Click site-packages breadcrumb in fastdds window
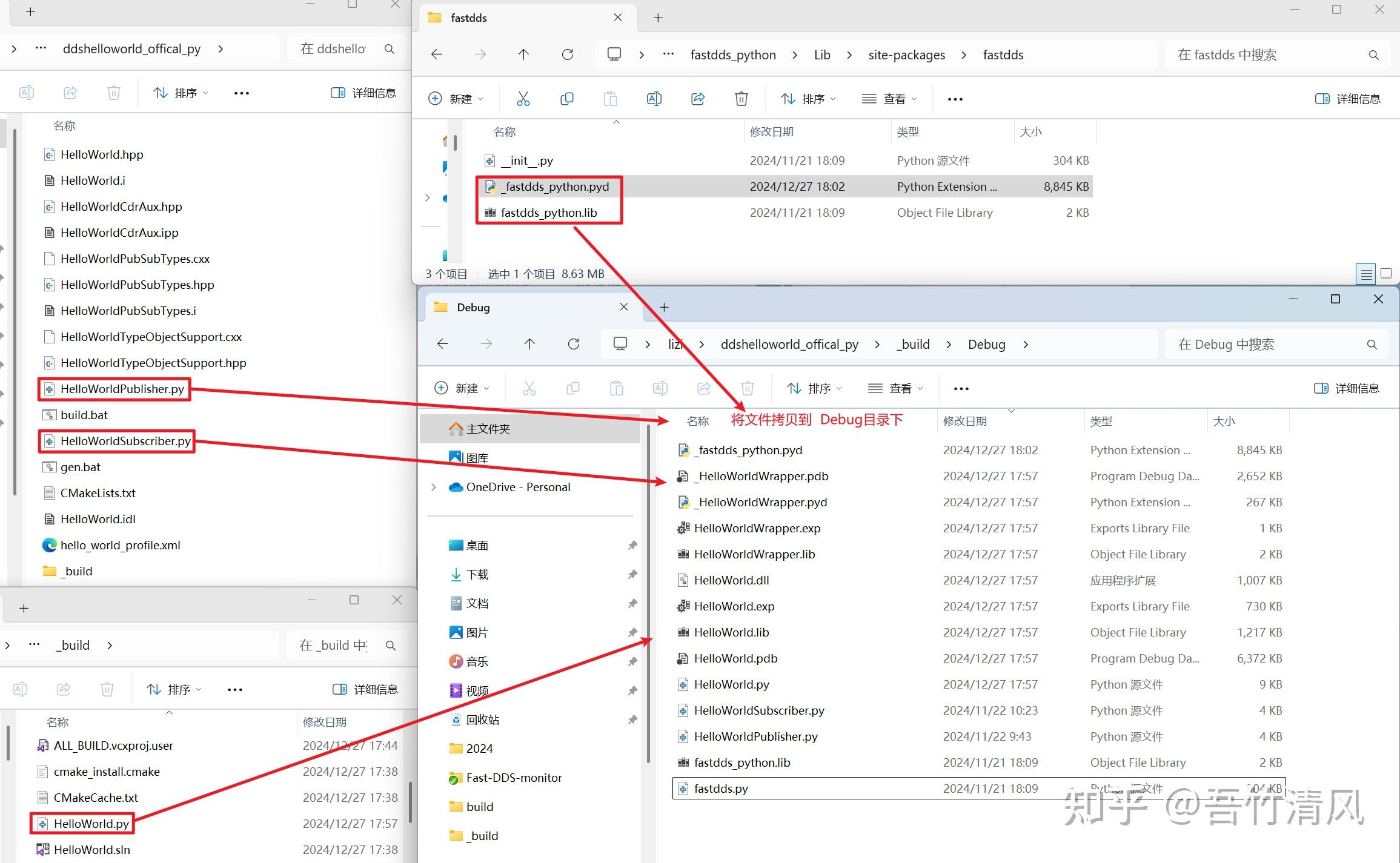This screenshot has height=863, width=1400. tap(906, 55)
